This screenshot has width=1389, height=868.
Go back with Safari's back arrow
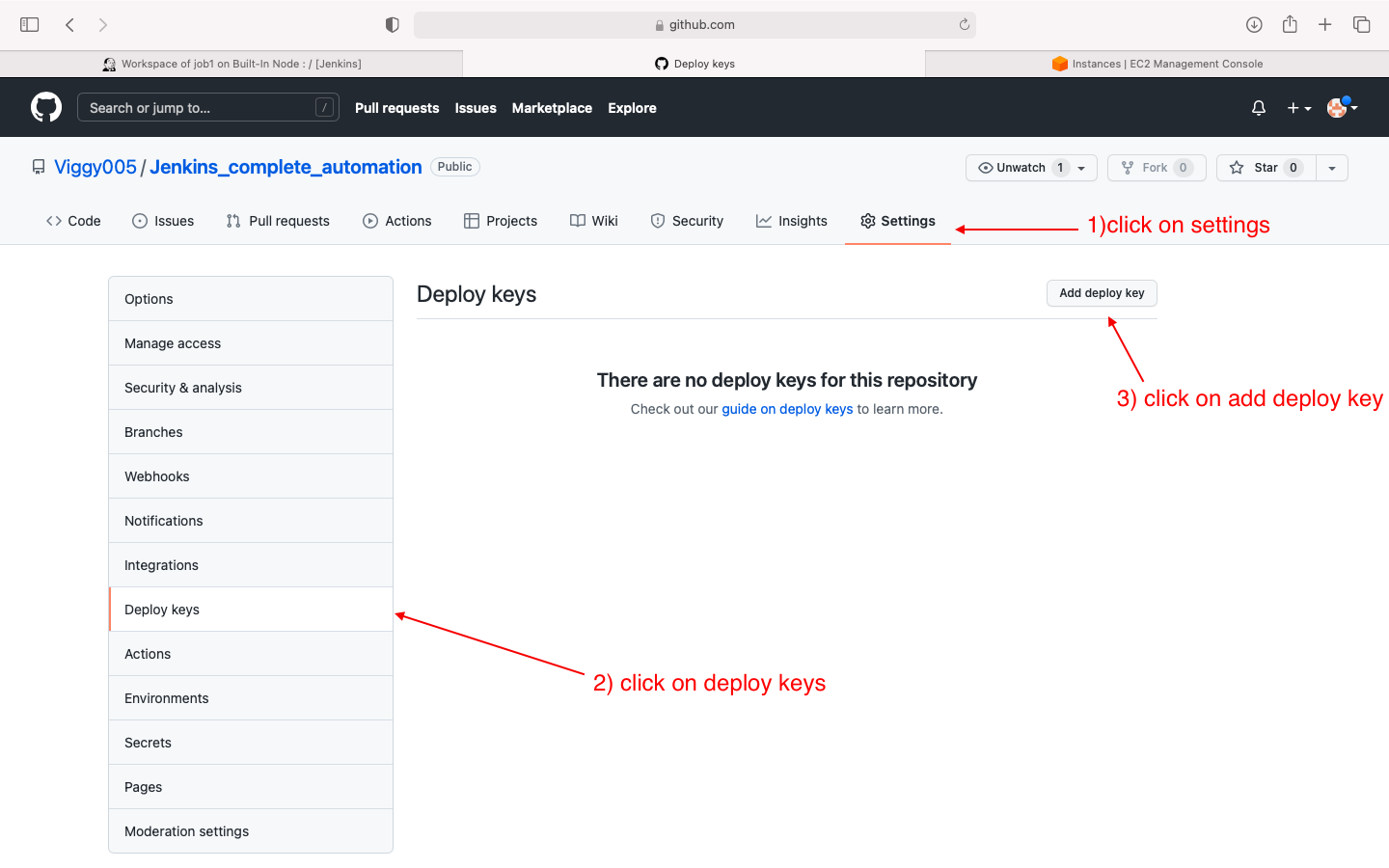(69, 24)
